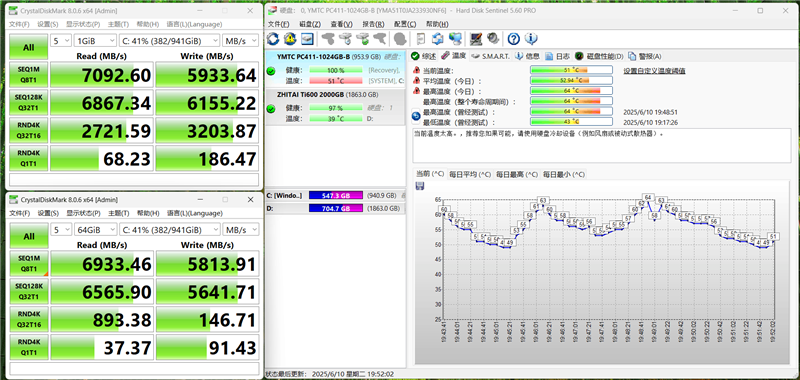
Task: Click the green health check icon for ZHITAI disk
Action: (271, 109)
